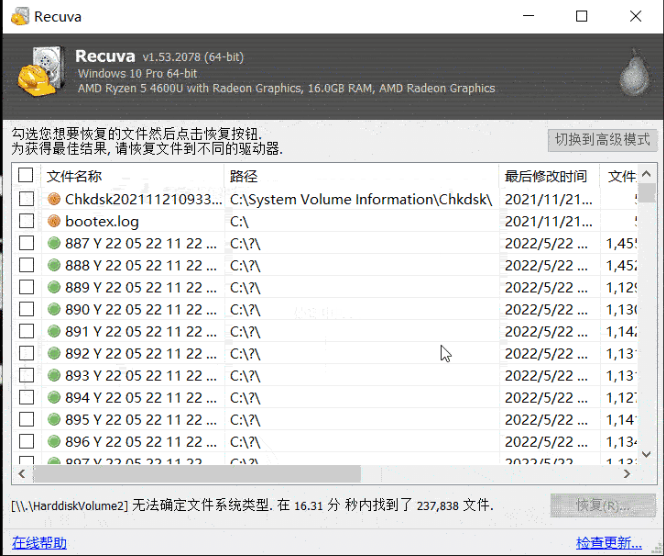The width and height of the screenshot is (664, 556).
Task: Click the green status dot for file 890 Y
Action: (x=54, y=309)
